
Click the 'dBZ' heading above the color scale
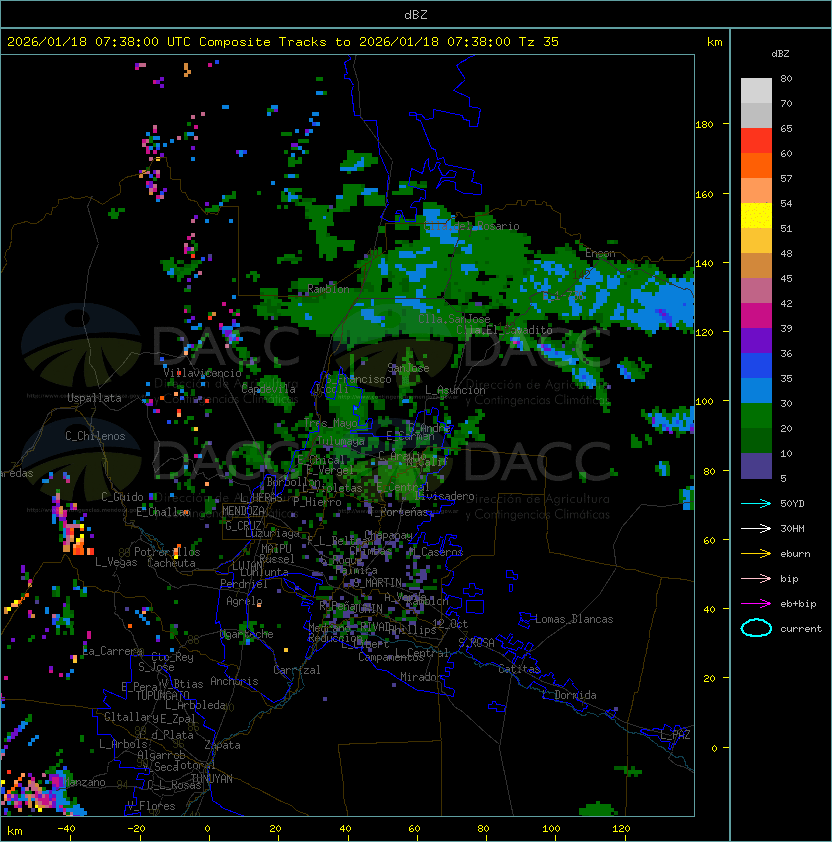780,54
